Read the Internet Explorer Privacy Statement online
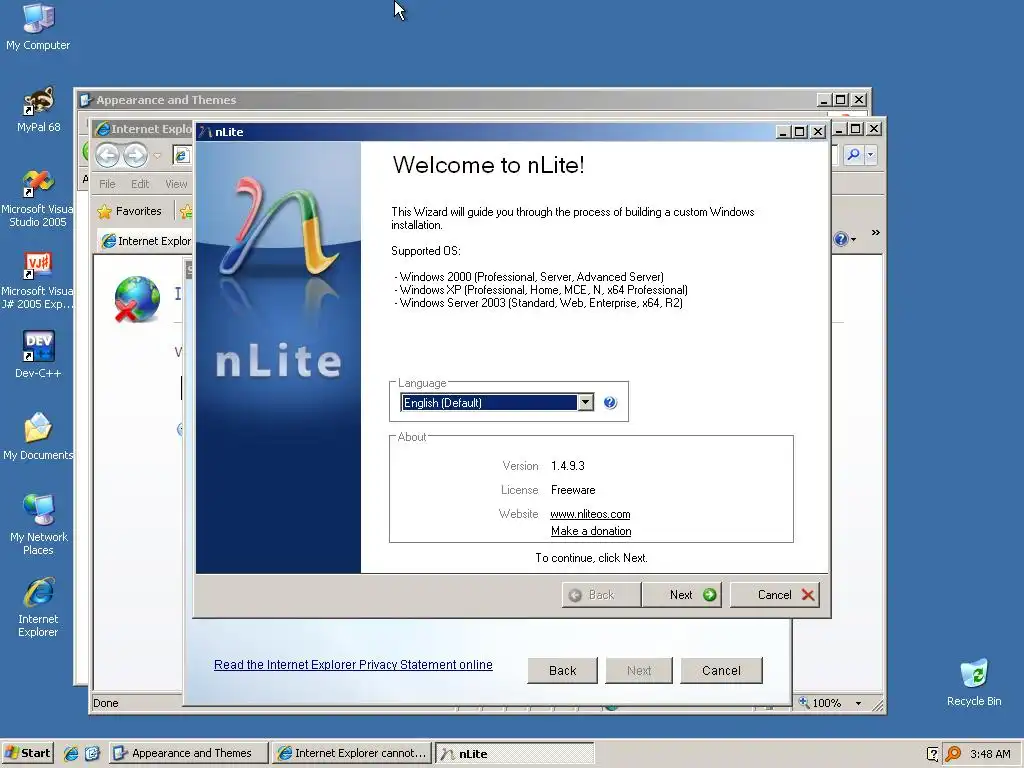The width and height of the screenshot is (1024, 768). tap(353, 665)
